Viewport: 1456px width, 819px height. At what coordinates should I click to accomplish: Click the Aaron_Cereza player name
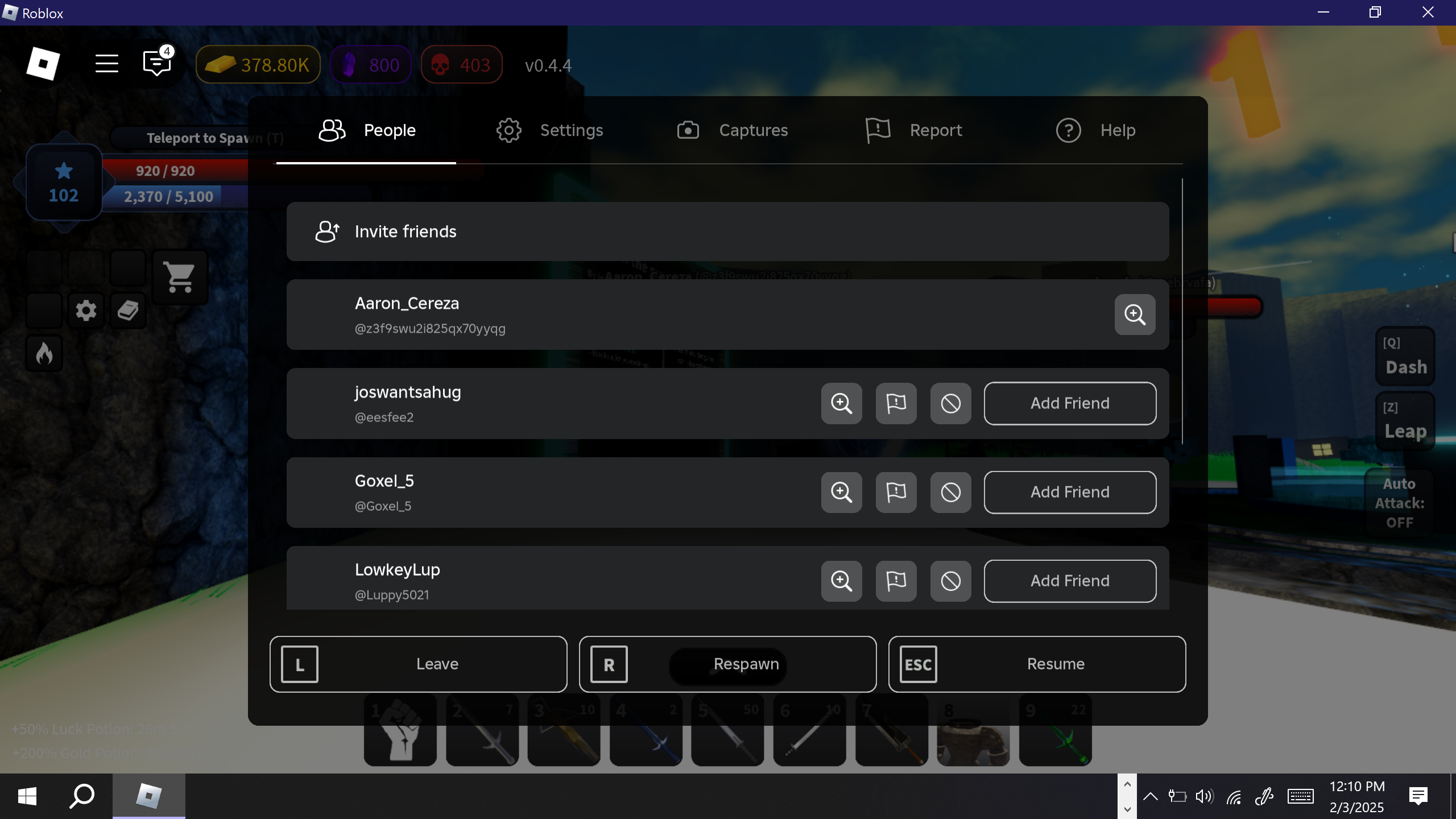click(407, 303)
